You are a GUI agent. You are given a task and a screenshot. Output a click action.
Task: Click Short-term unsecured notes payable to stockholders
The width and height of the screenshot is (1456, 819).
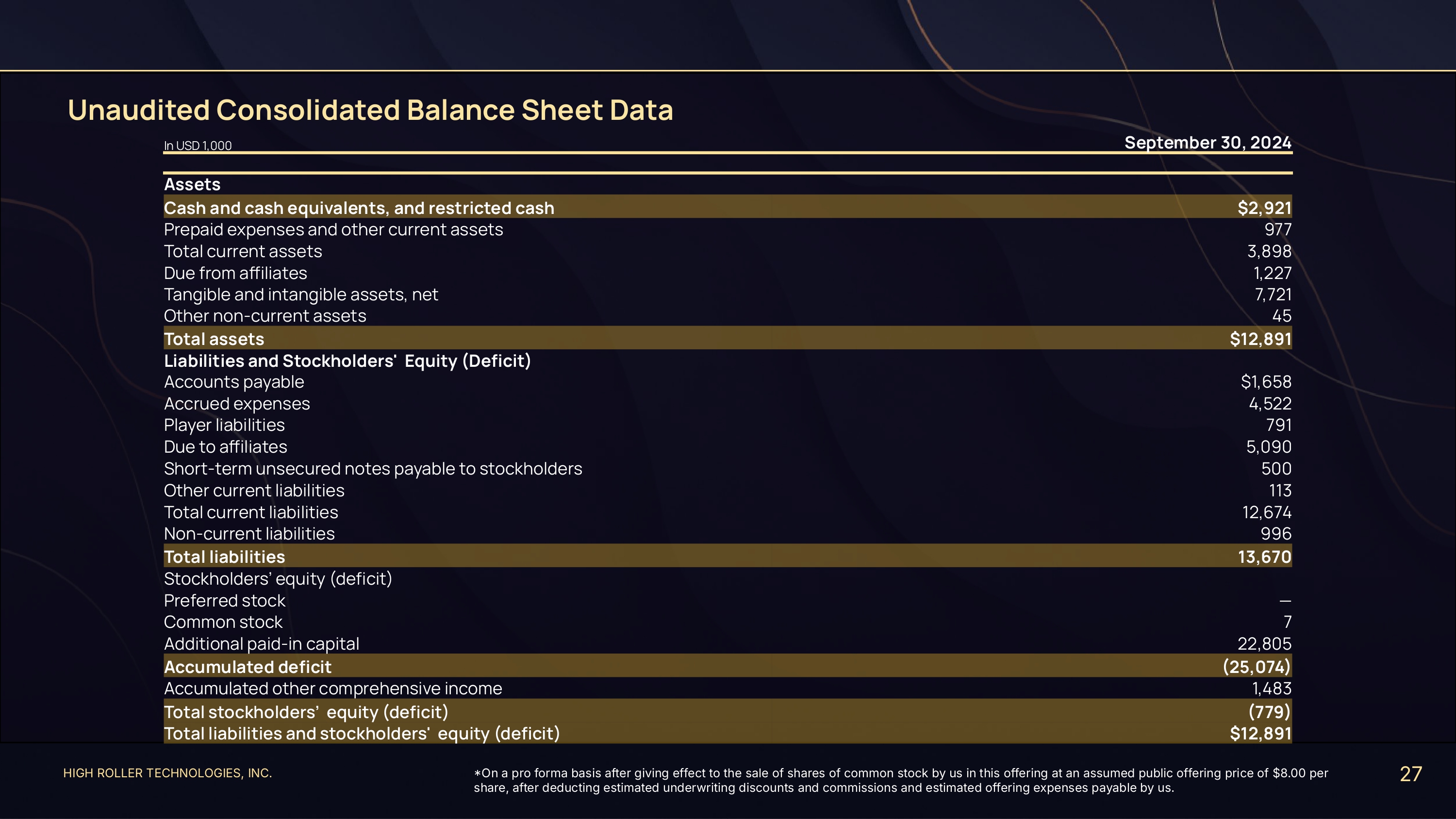point(372,469)
